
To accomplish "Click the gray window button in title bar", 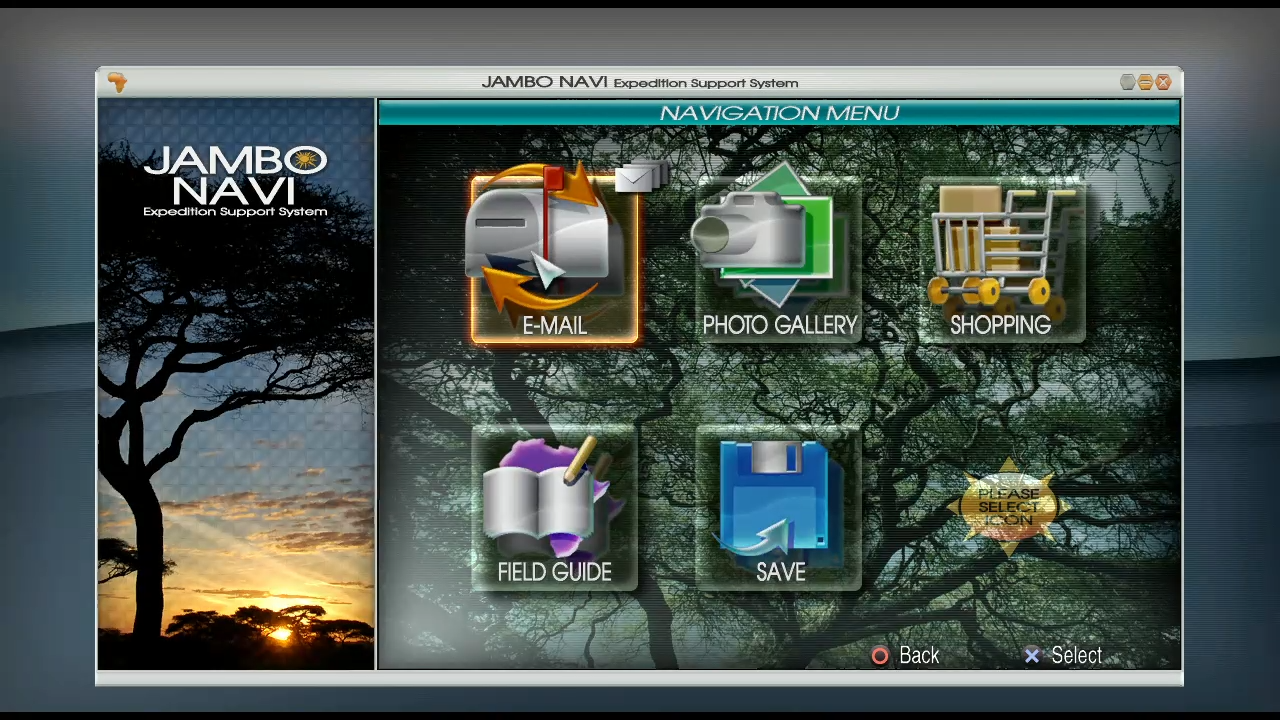I will pyautogui.click(x=1128, y=82).
